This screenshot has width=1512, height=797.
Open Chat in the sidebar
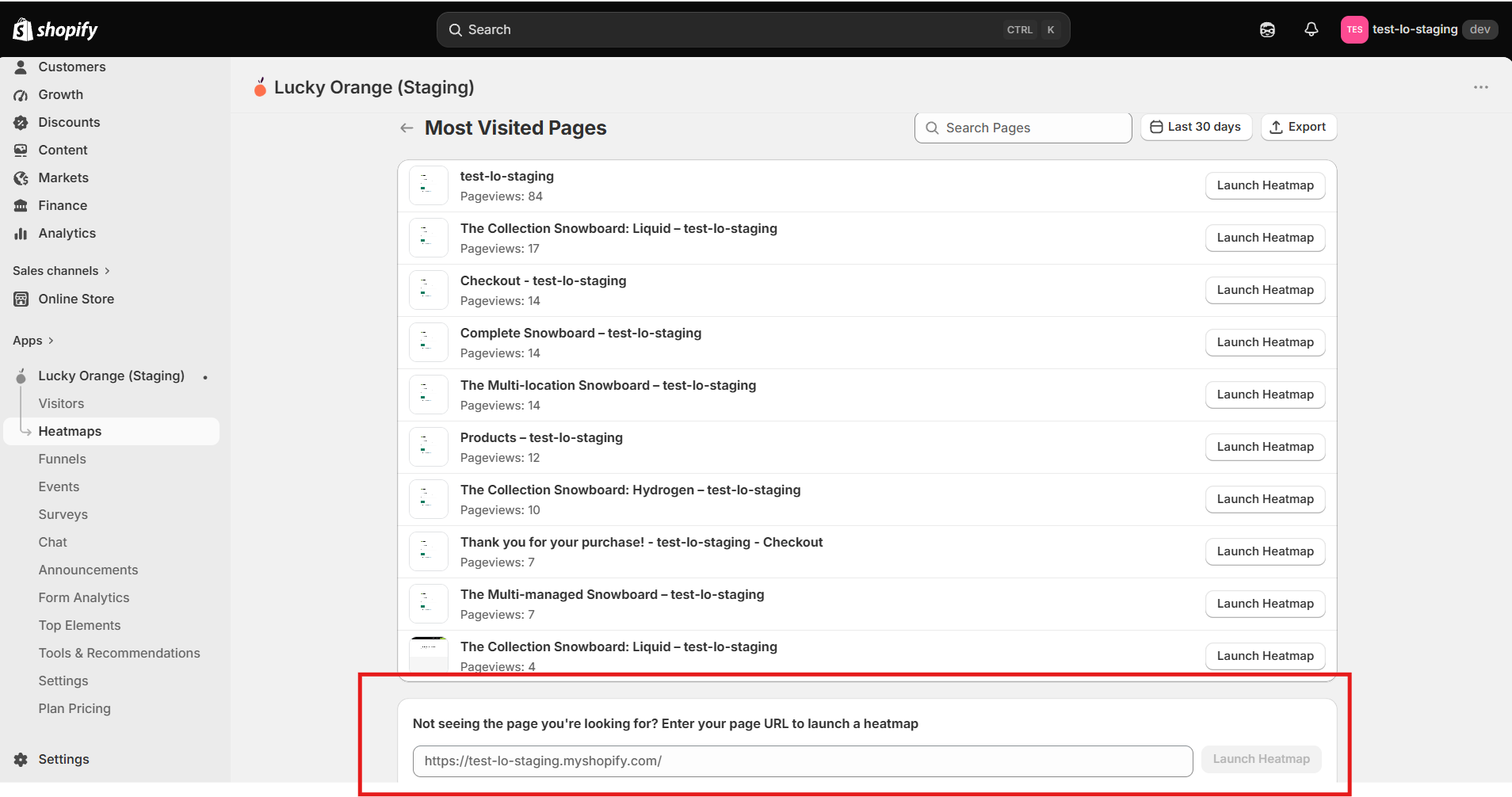(53, 542)
